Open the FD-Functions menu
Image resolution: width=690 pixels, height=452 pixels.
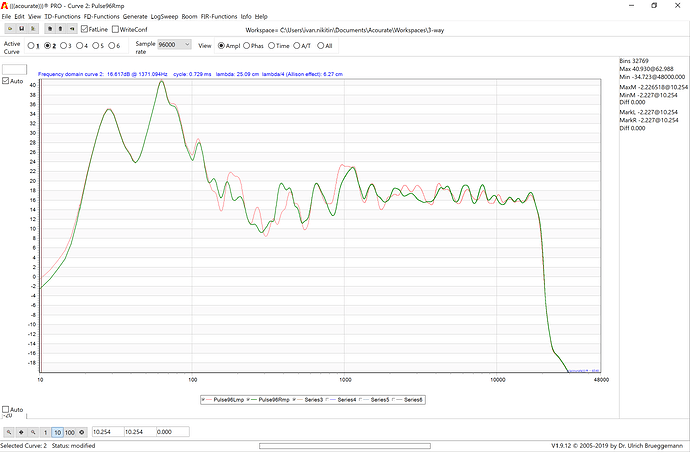point(101,16)
